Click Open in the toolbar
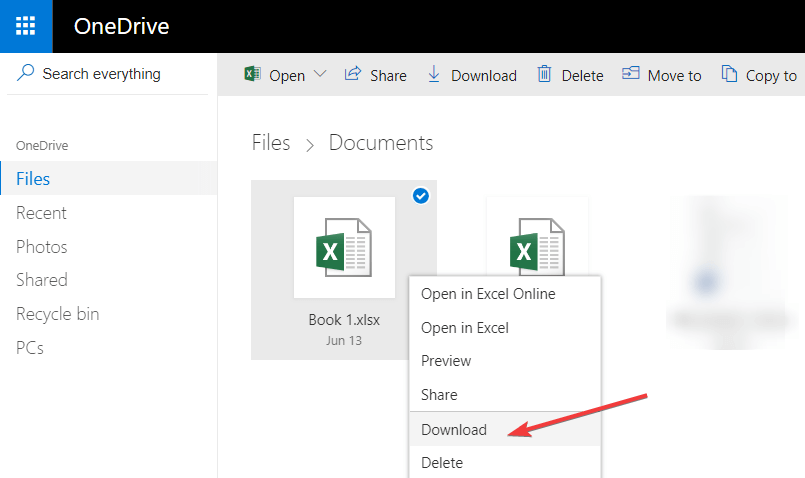 click(x=287, y=75)
